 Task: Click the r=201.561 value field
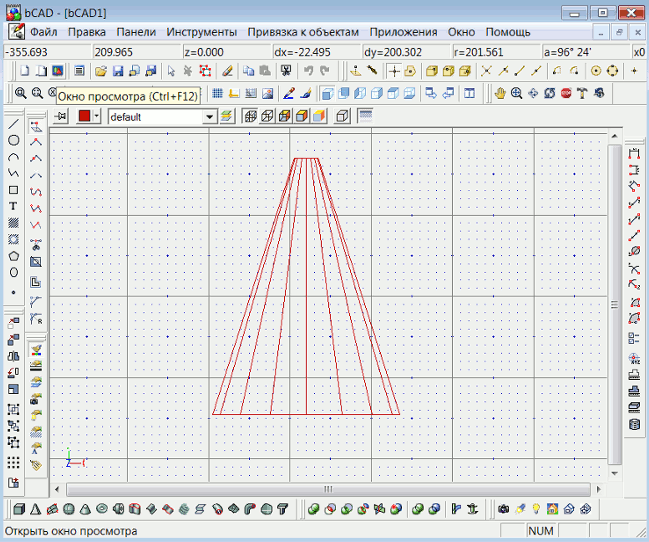click(x=496, y=52)
